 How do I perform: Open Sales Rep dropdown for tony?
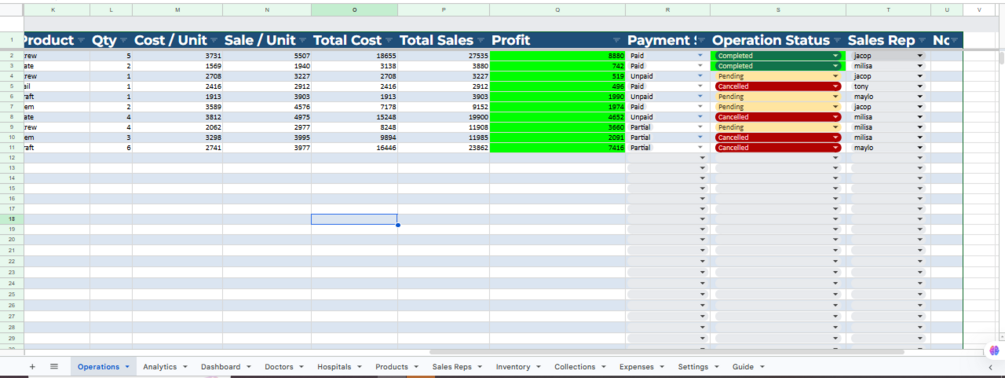[920, 86]
